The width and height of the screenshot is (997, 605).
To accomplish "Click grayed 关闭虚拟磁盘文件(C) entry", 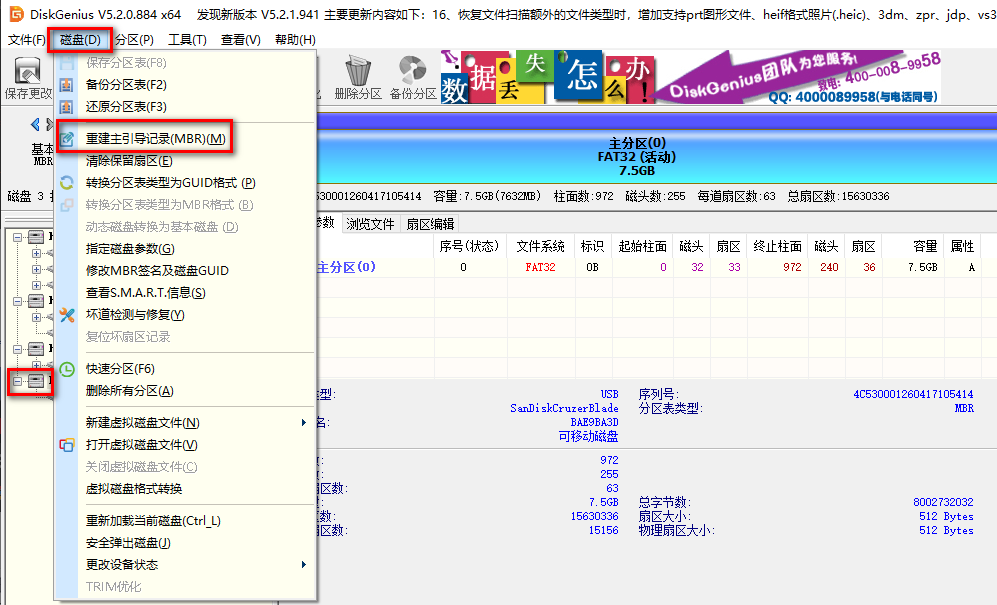I will [142, 466].
